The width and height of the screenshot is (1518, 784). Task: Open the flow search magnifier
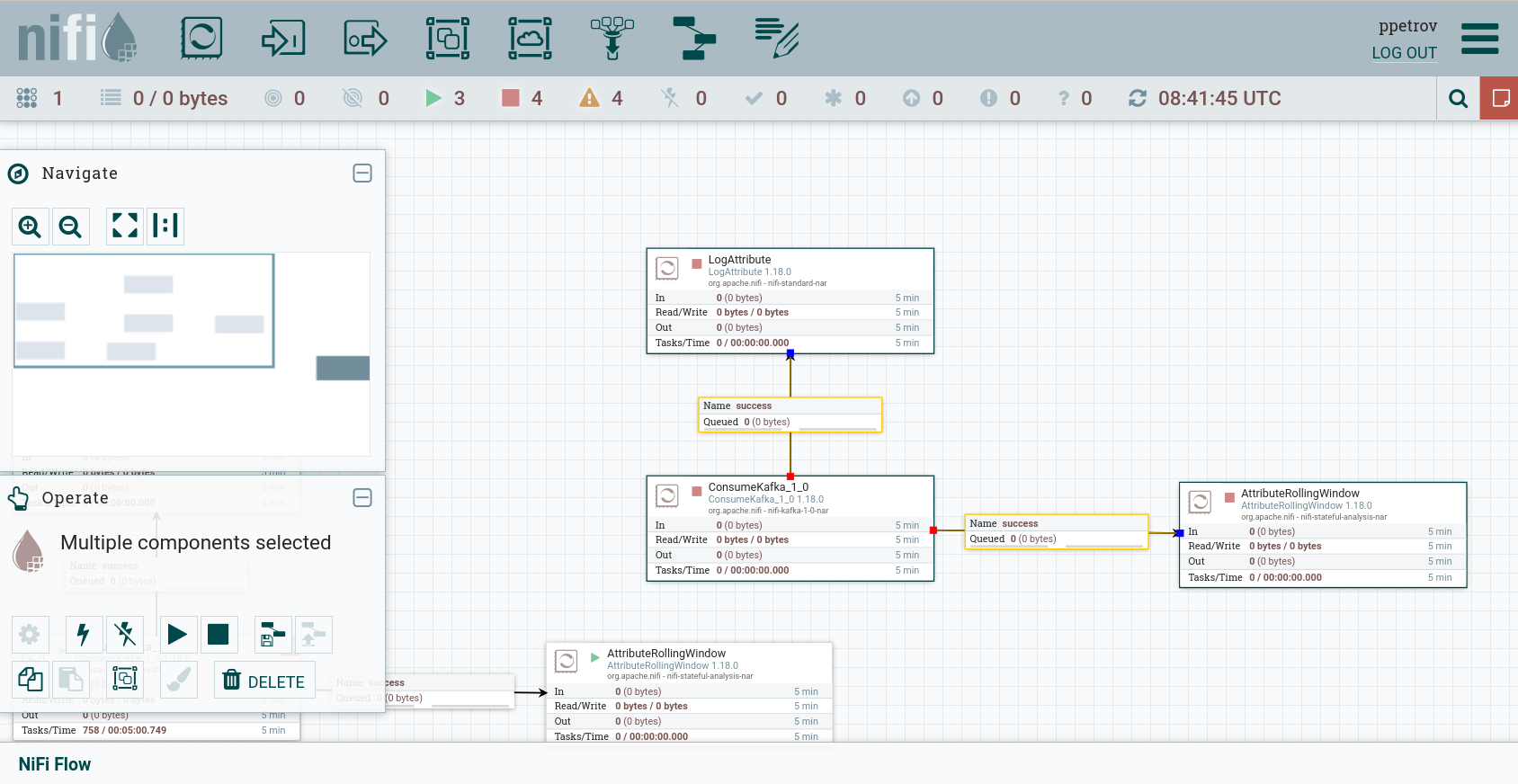tap(1459, 99)
